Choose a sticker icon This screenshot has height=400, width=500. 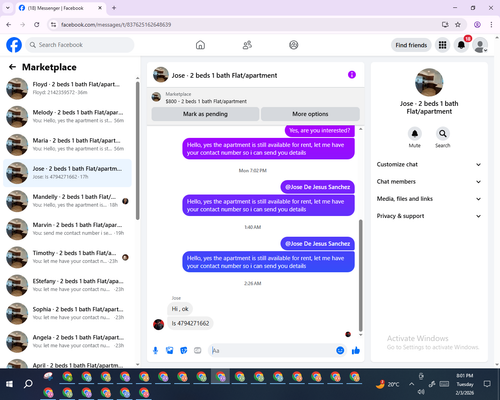(184, 350)
